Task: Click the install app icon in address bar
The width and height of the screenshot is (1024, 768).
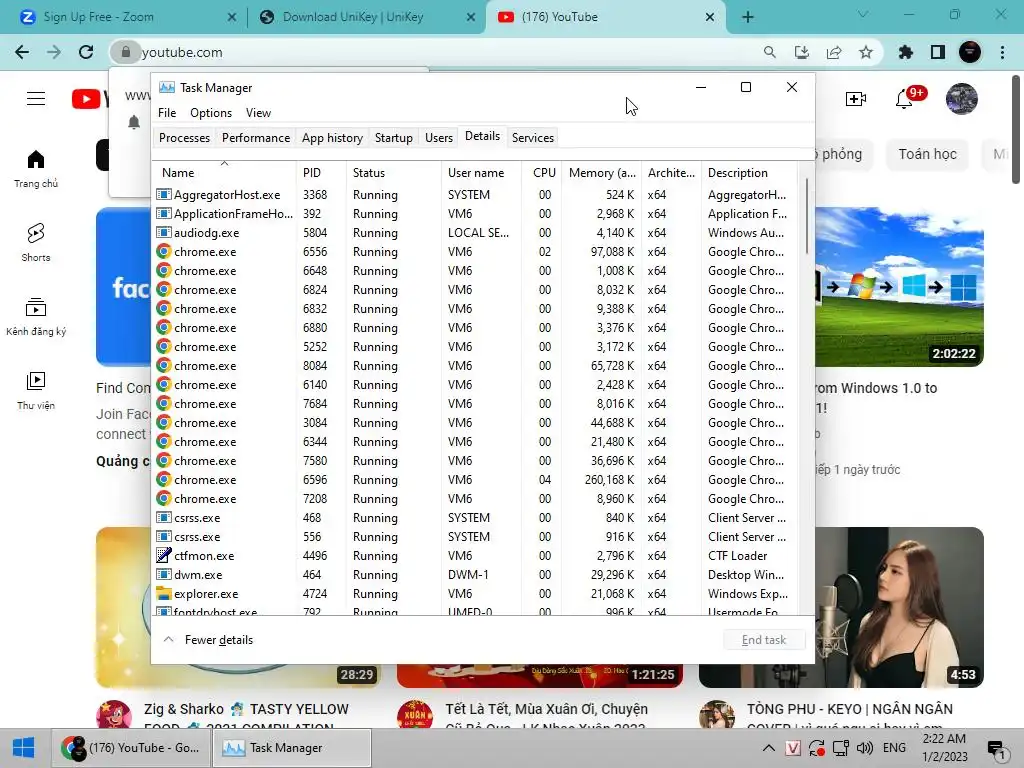Action: pos(801,52)
